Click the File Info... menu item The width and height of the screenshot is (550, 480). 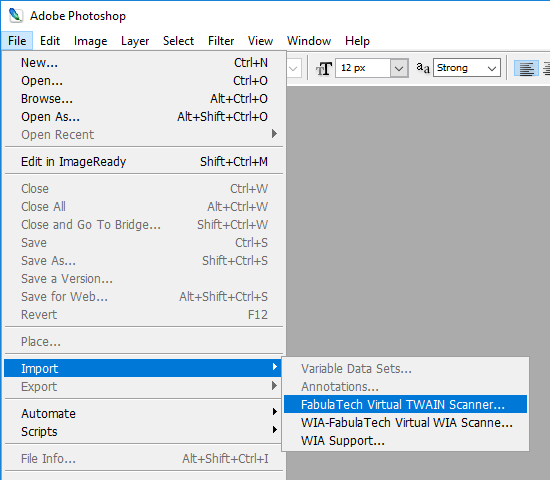tap(143, 459)
